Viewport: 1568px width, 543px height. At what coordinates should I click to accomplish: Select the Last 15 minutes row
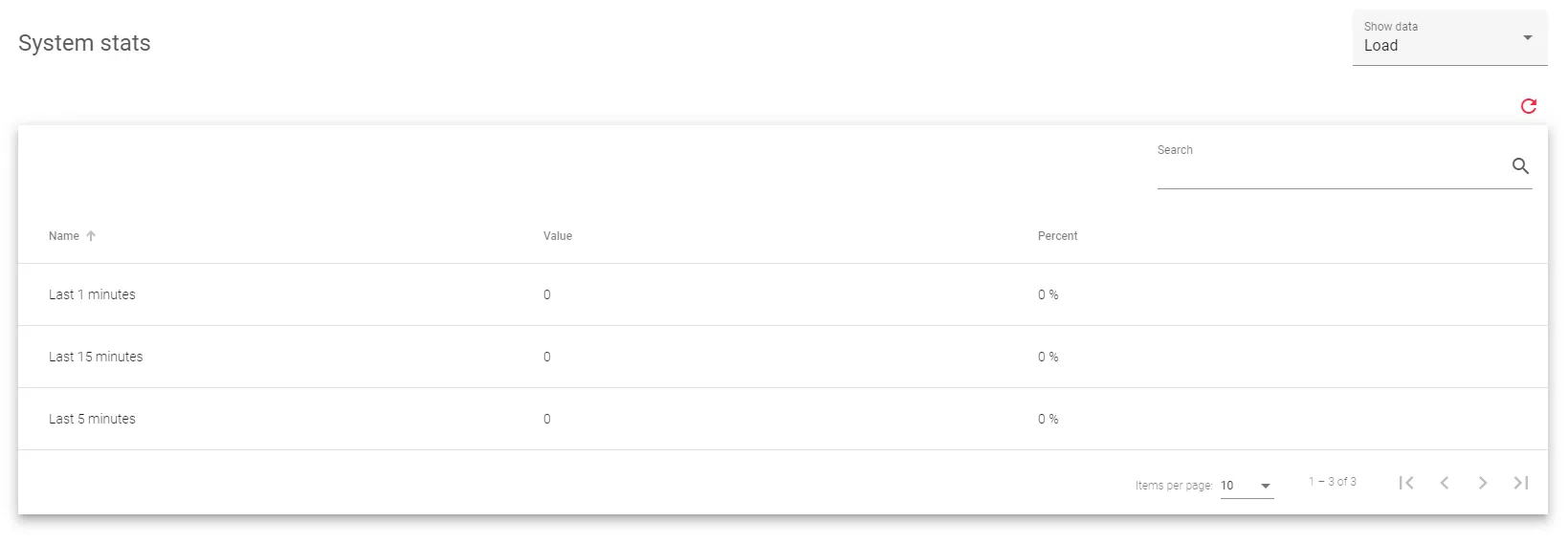(96, 357)
